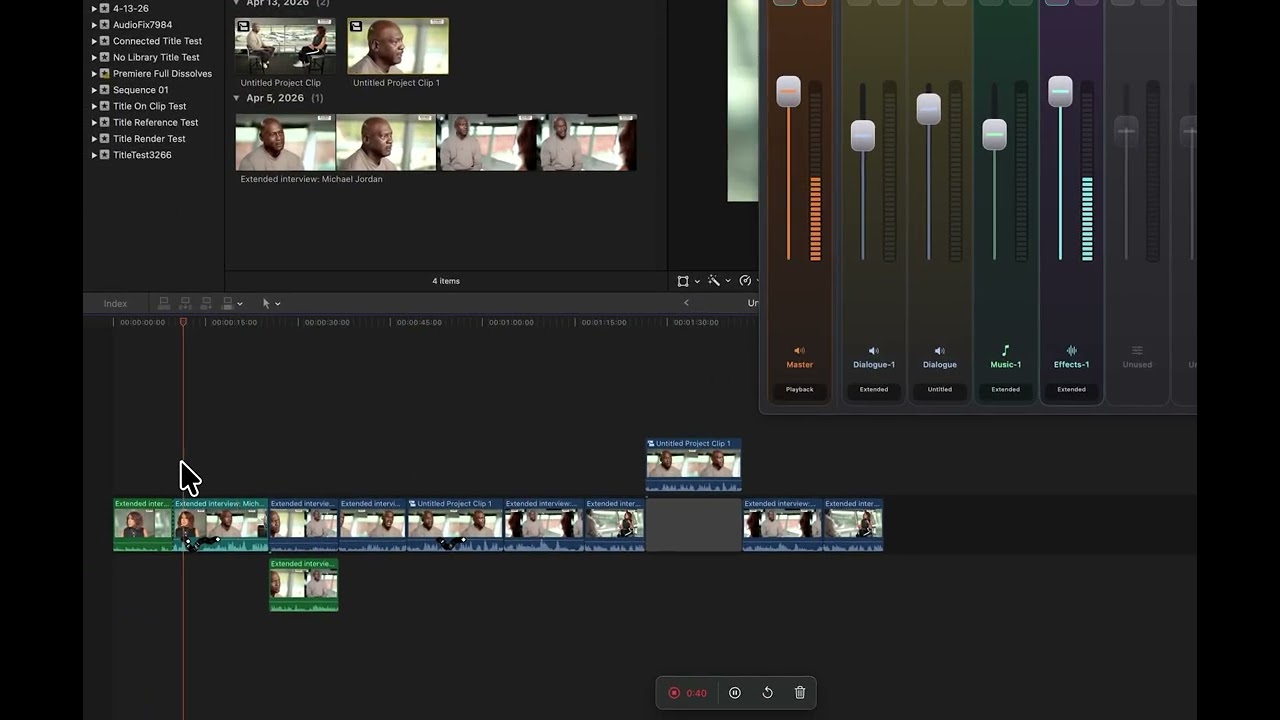The image size is (1280, 720).
Task: Open the timeline Index panel
Action: (x=115, y=303)
